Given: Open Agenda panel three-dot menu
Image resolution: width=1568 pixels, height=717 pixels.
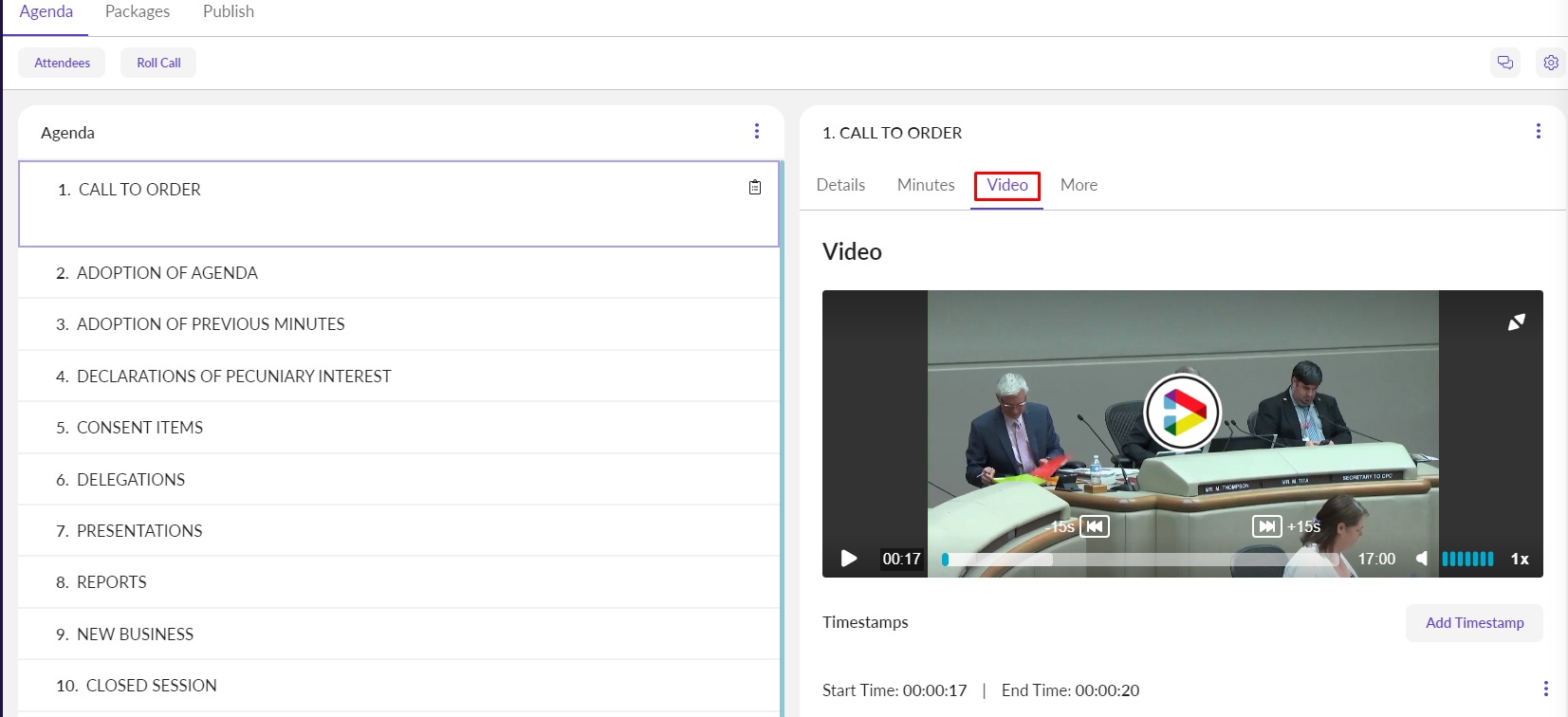Looking at the screenshot, I should [756, 131].
